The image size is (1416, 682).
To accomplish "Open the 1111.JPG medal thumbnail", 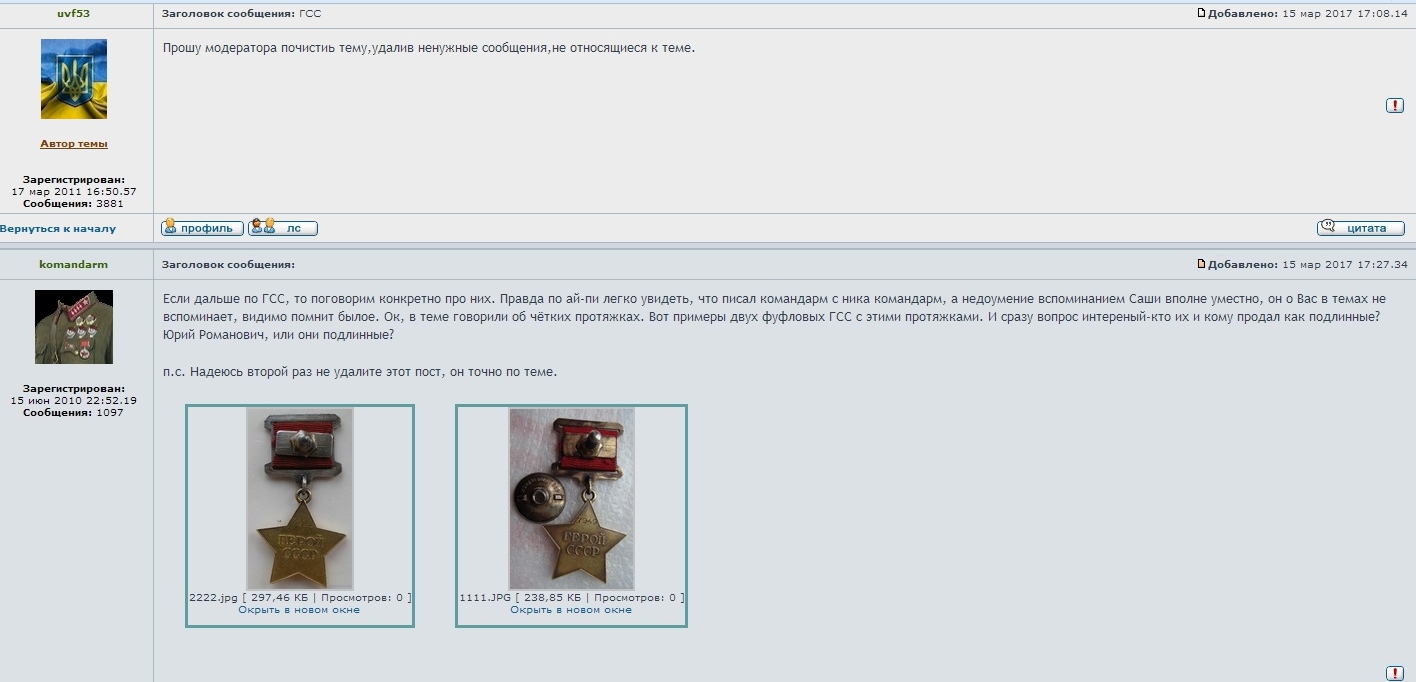I will (571, 498).
